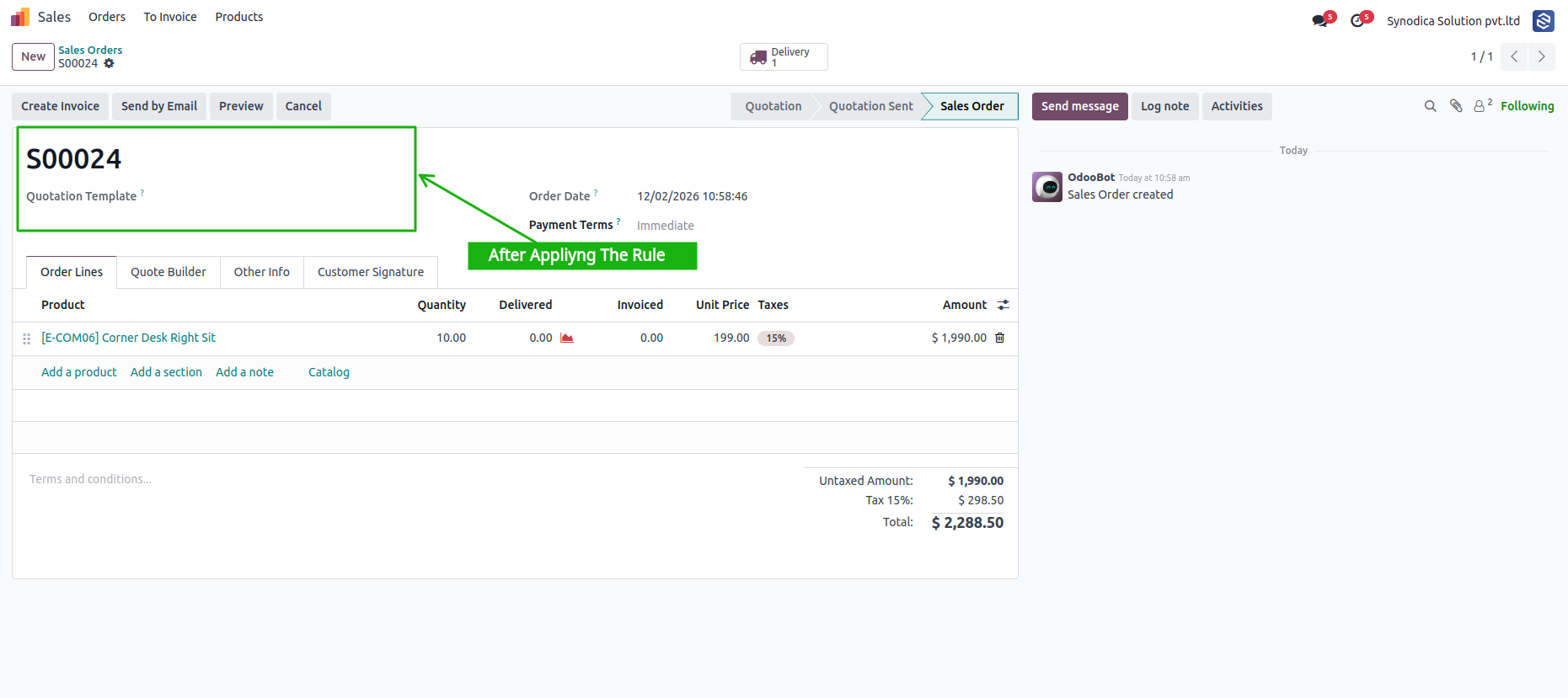Open the paperclip attachments icon

click(x=1456, y=106)
